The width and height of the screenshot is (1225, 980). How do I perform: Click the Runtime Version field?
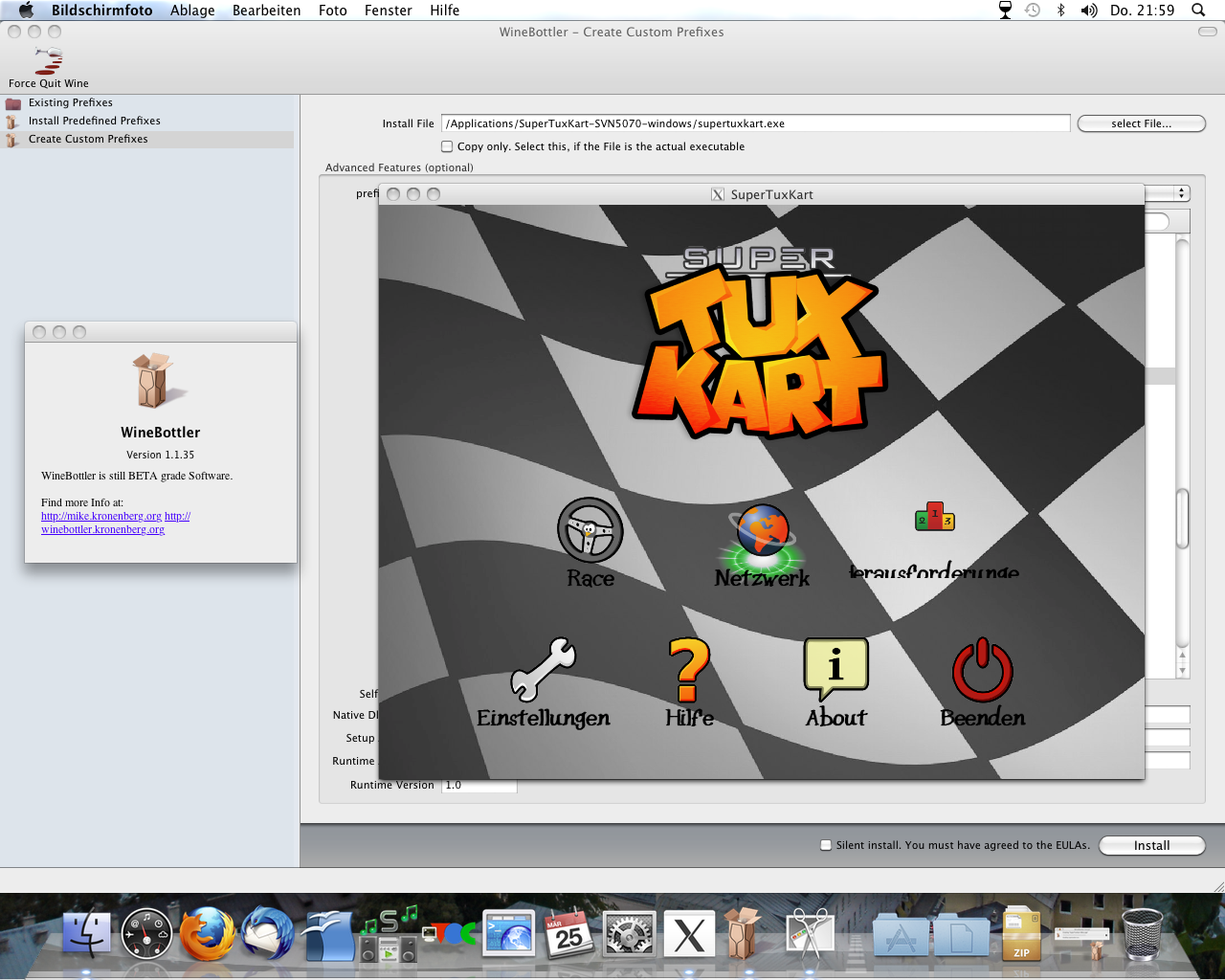tap(479, 786)
